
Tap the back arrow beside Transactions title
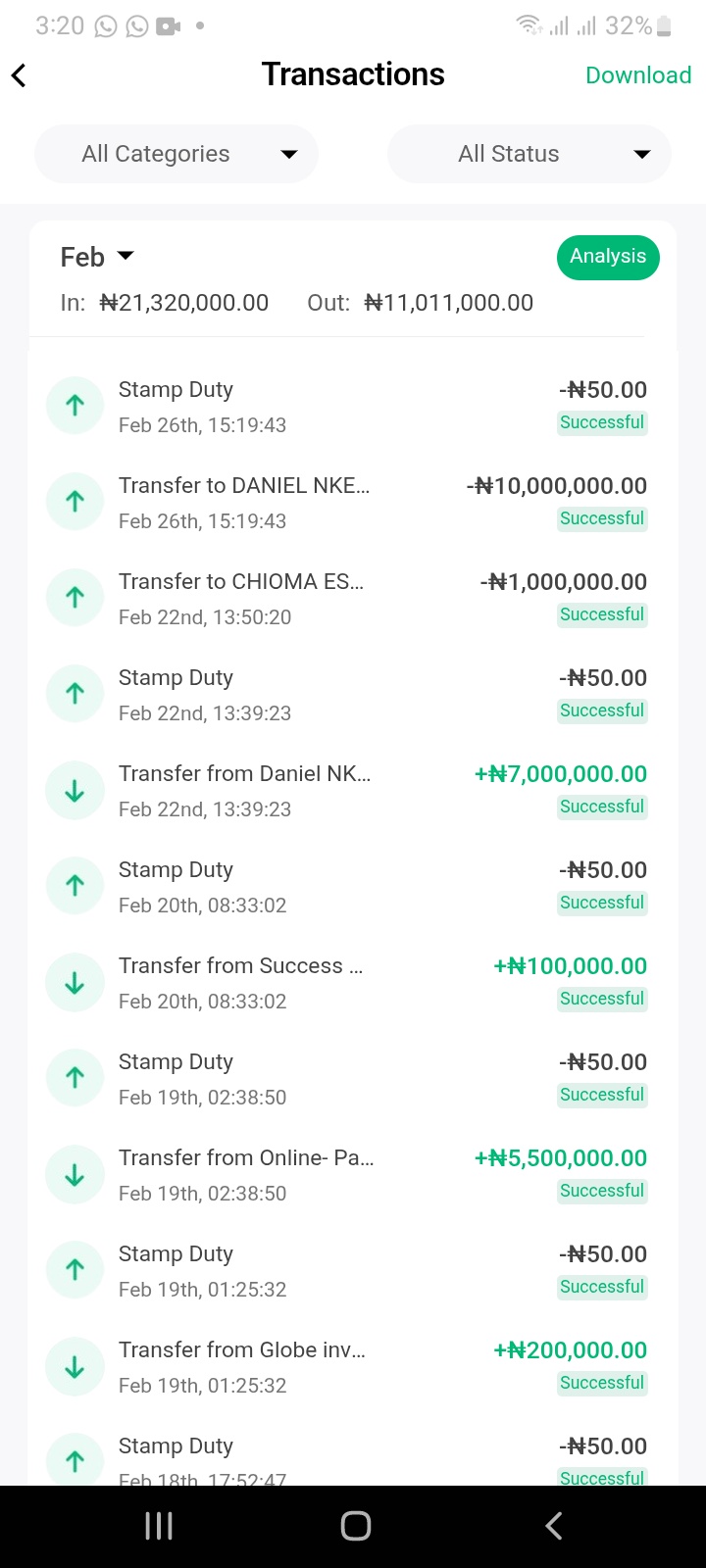20,75
